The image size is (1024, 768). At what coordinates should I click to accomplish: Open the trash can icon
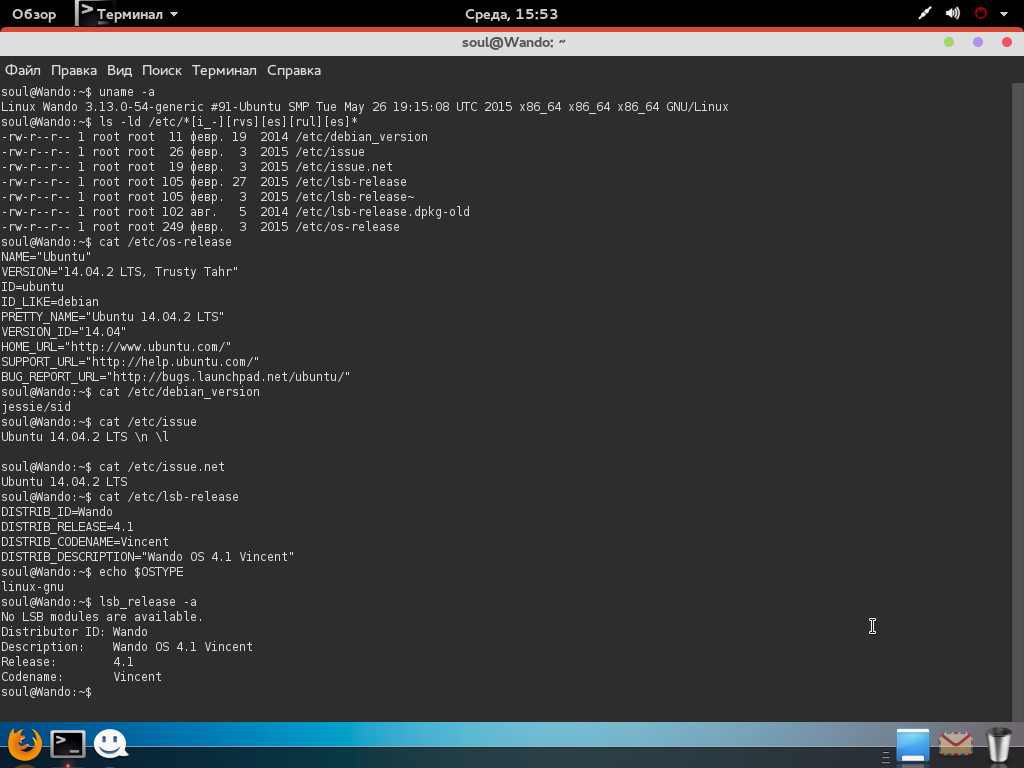point(999,744)
